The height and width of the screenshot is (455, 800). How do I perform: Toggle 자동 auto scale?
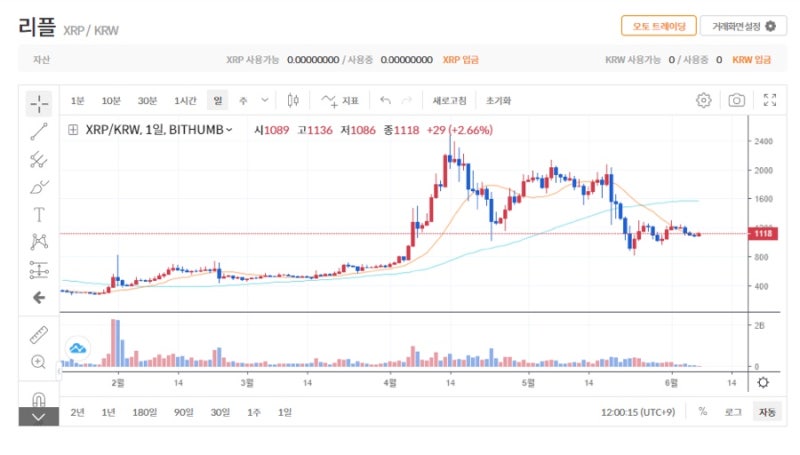click(x=767, y=412)
